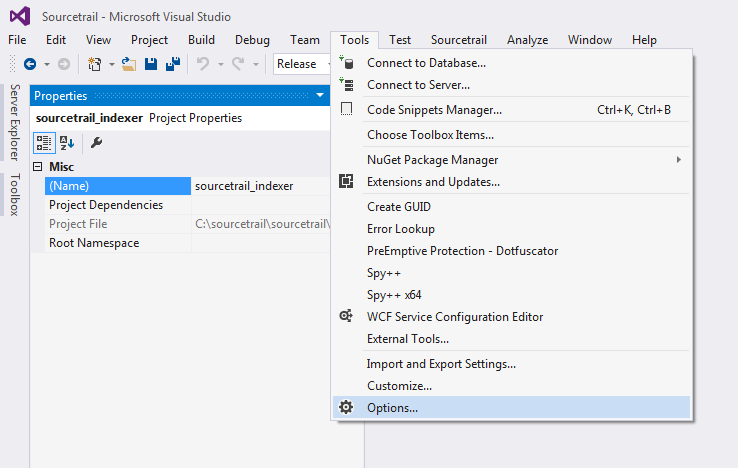Switch Properties to Categorized view
Viewport: 738px width, 468px height.
click(44, 143)
